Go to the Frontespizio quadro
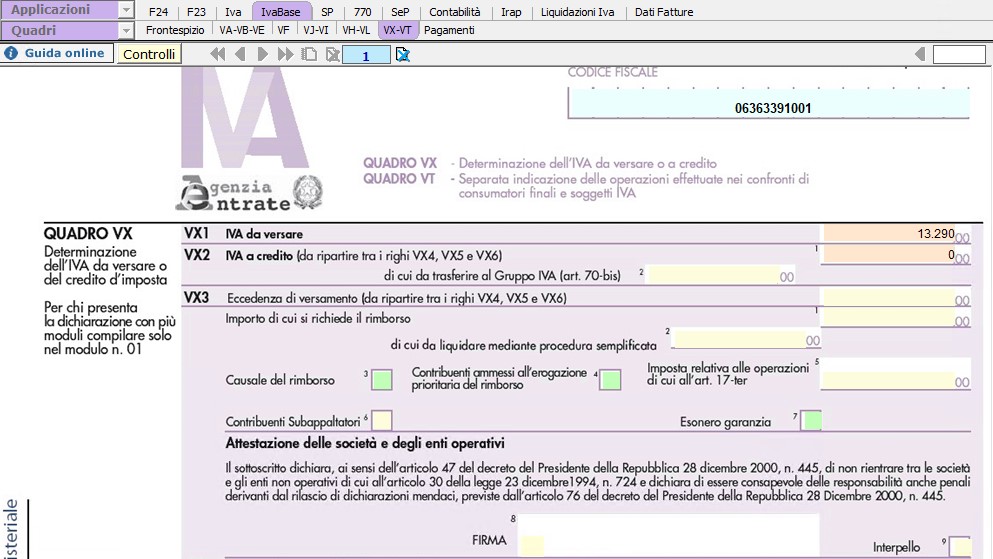The height and width of the screenshot is (559, 993). click(175, 30)
